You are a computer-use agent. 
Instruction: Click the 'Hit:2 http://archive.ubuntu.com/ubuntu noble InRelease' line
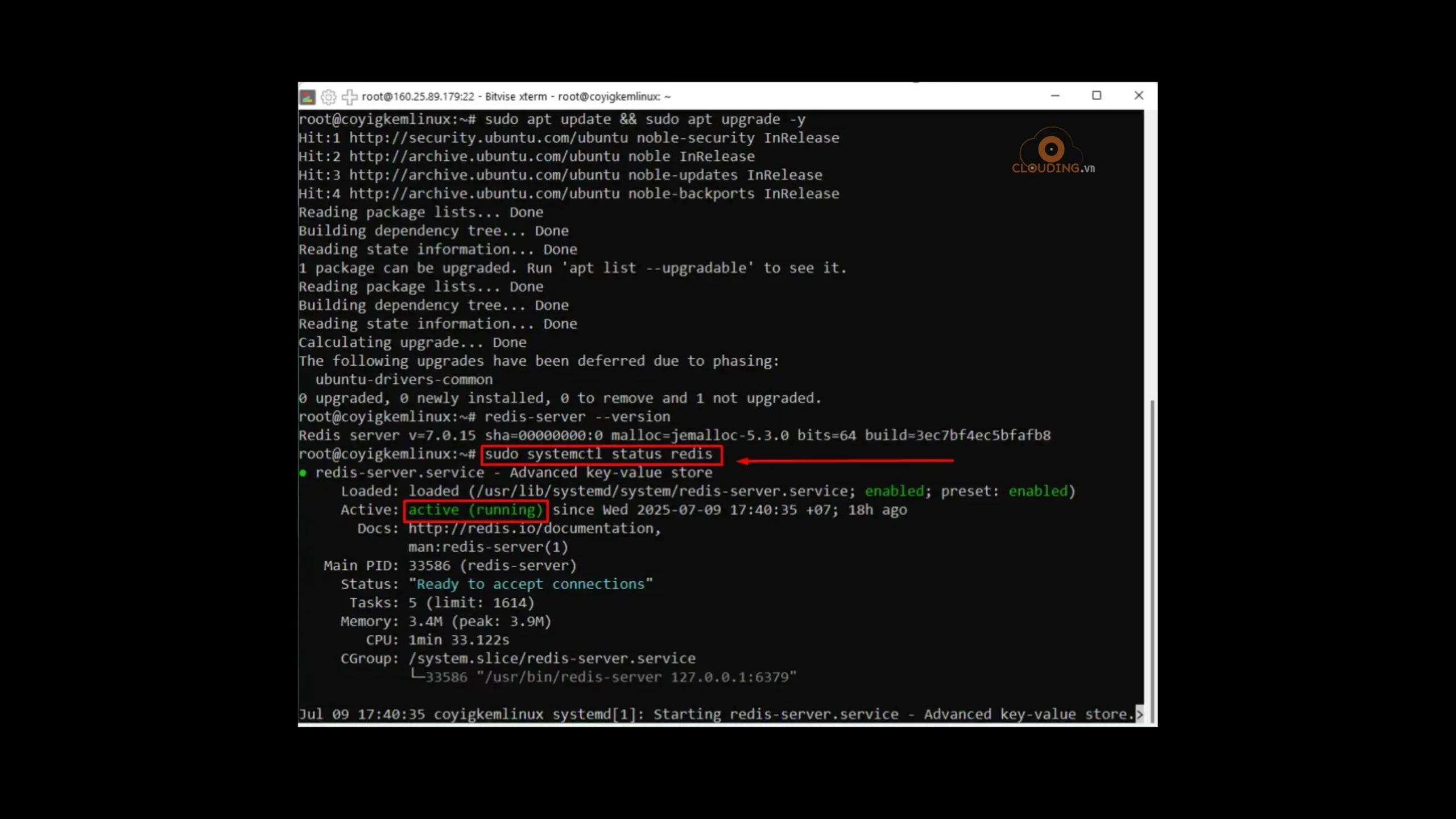coord(527,156)
